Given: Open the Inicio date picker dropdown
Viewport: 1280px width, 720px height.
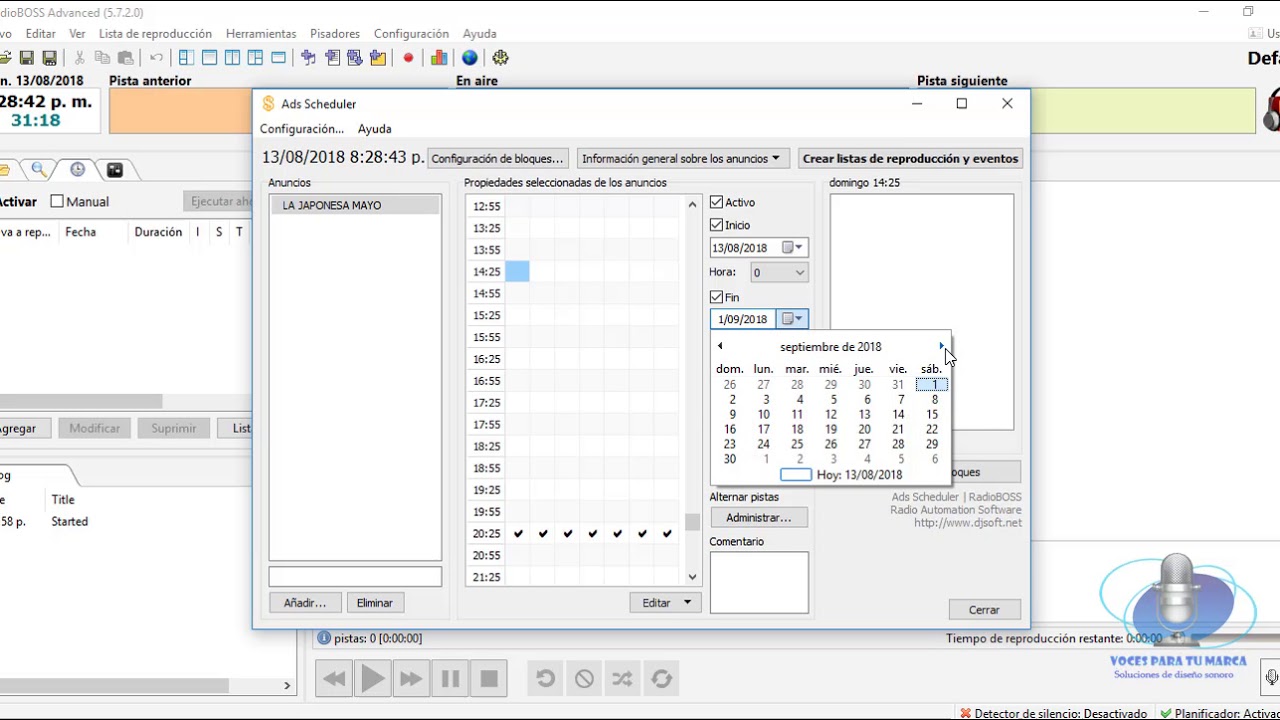Looking at the screenshot, I should 792,248.
